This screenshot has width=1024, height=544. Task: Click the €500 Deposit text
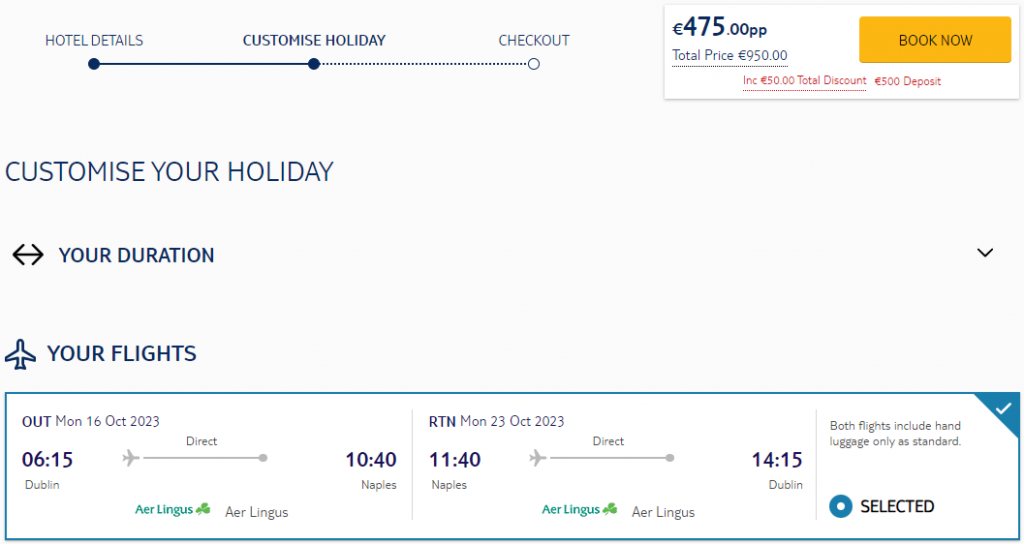coord(908,82)
